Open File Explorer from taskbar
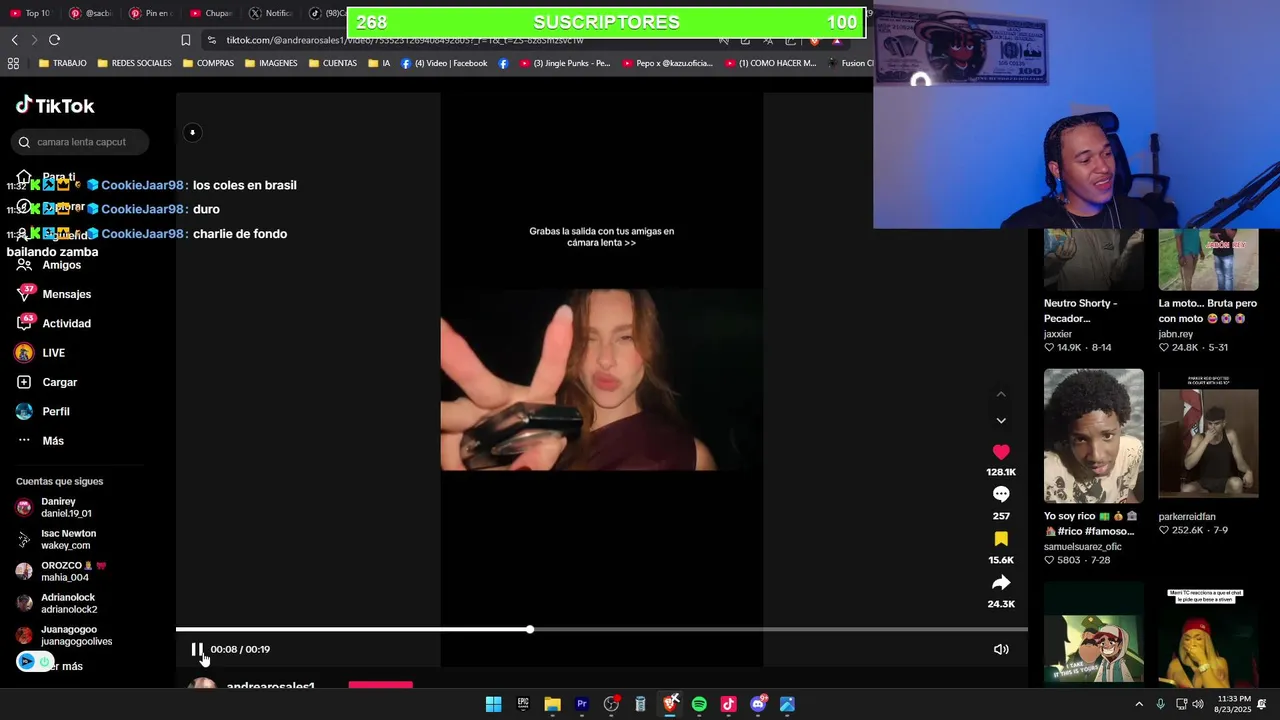 coord(552,704)
